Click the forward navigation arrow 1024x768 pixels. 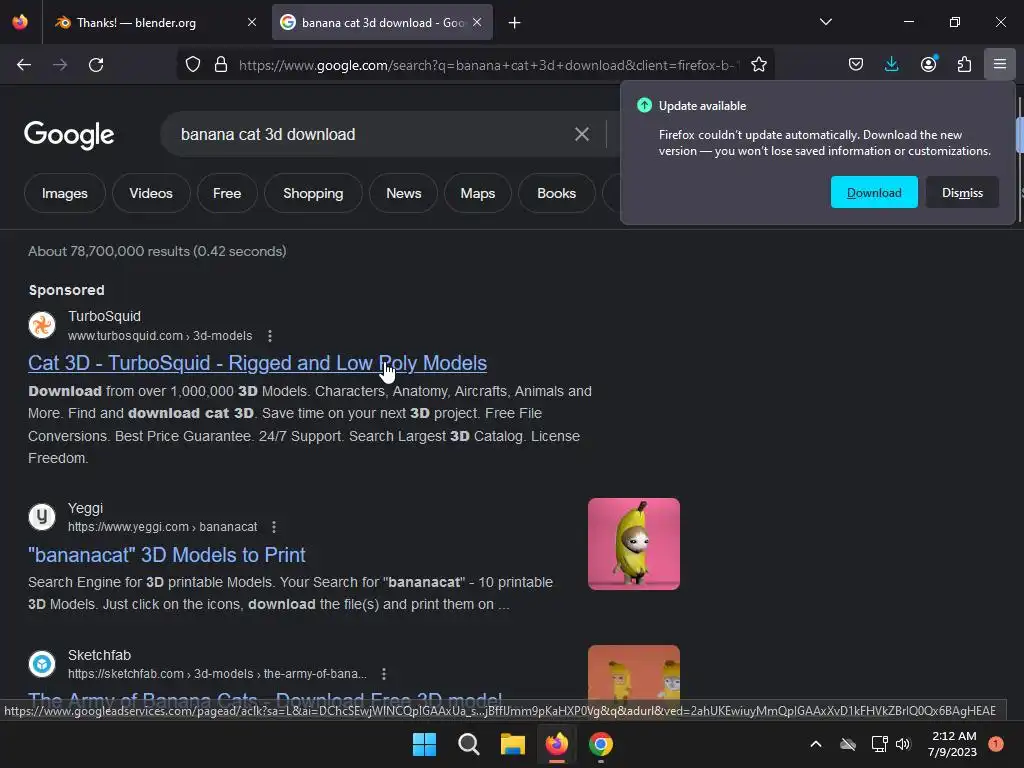click(x=60, y=65)
